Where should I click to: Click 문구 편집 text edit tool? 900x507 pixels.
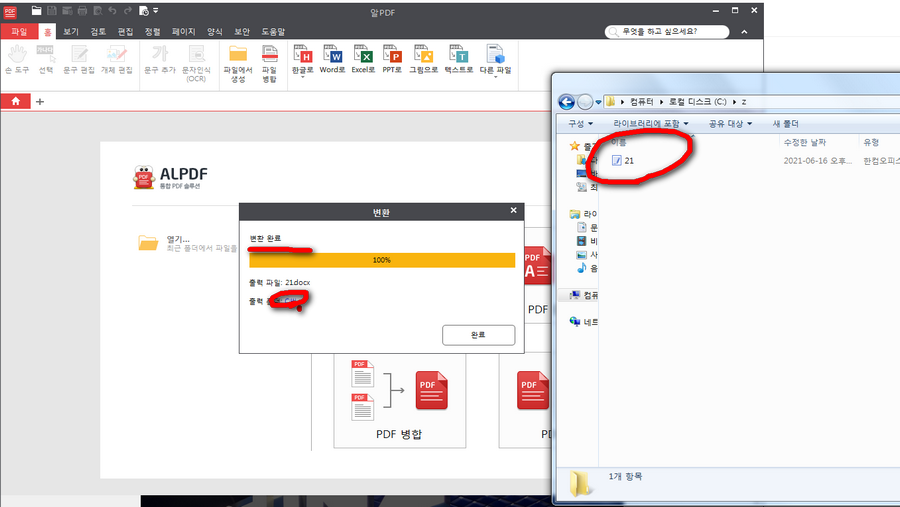[x=79, y=59]
